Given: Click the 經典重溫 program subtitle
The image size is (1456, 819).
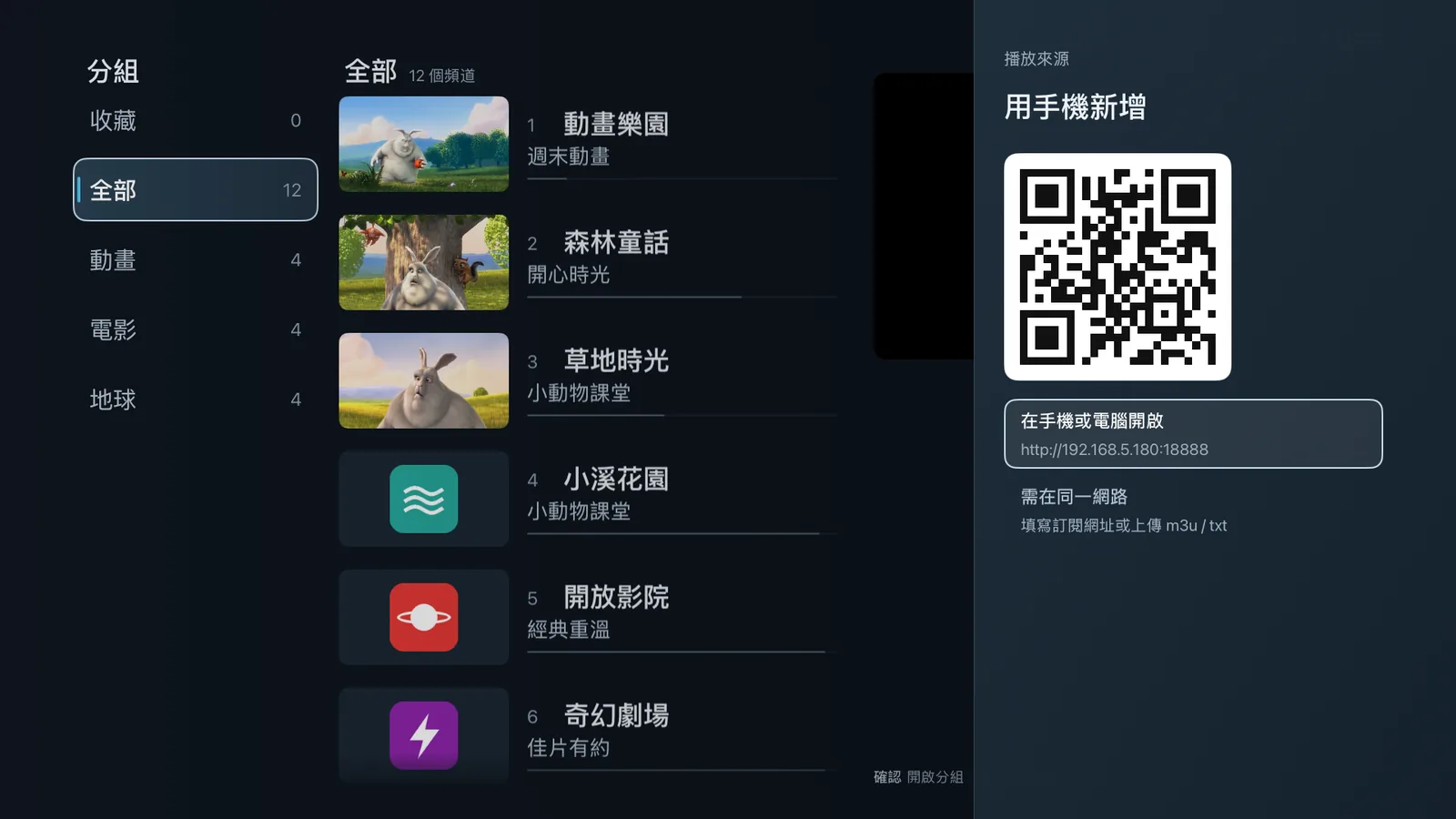Looking at the screenshot, I should point(569,630).
